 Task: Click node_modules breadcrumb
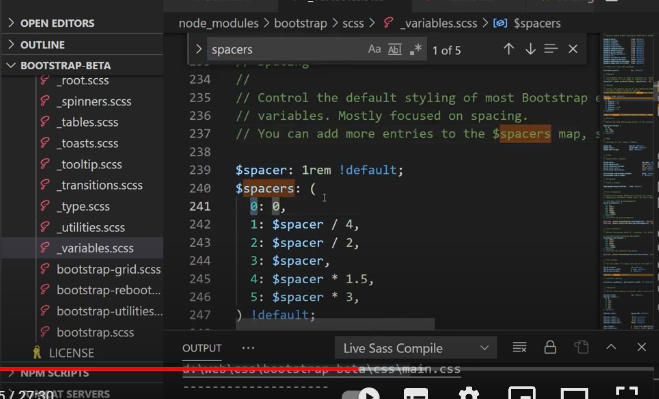click(x=219, y=23)
